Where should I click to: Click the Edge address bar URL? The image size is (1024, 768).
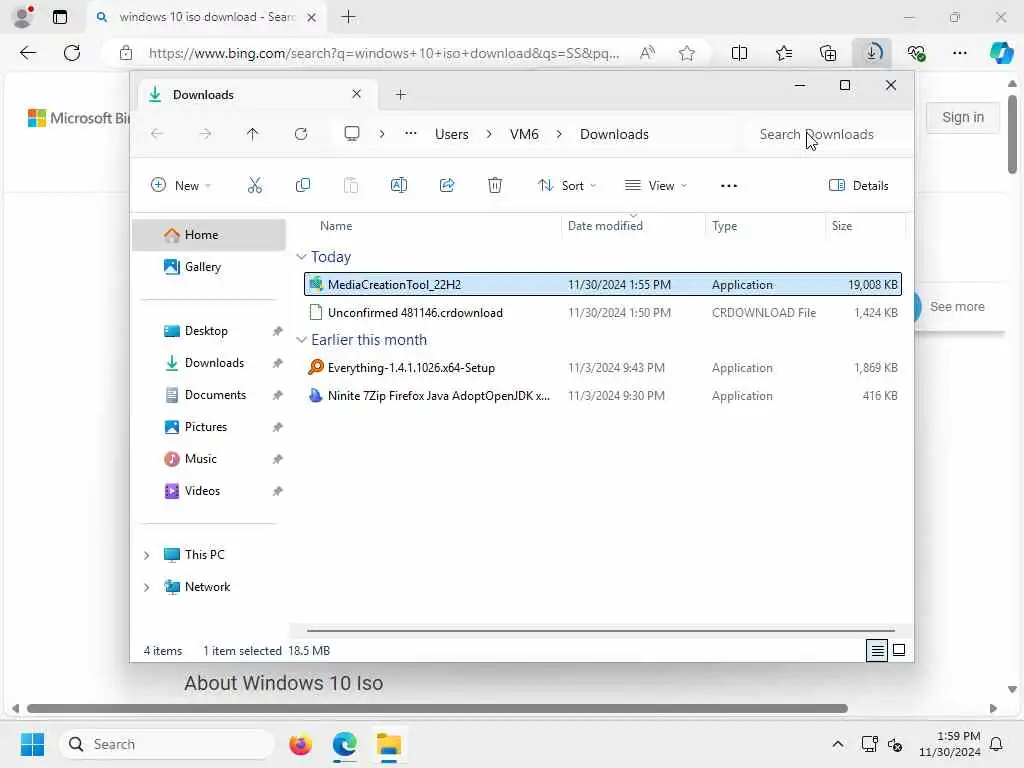(x=384, y=53)
